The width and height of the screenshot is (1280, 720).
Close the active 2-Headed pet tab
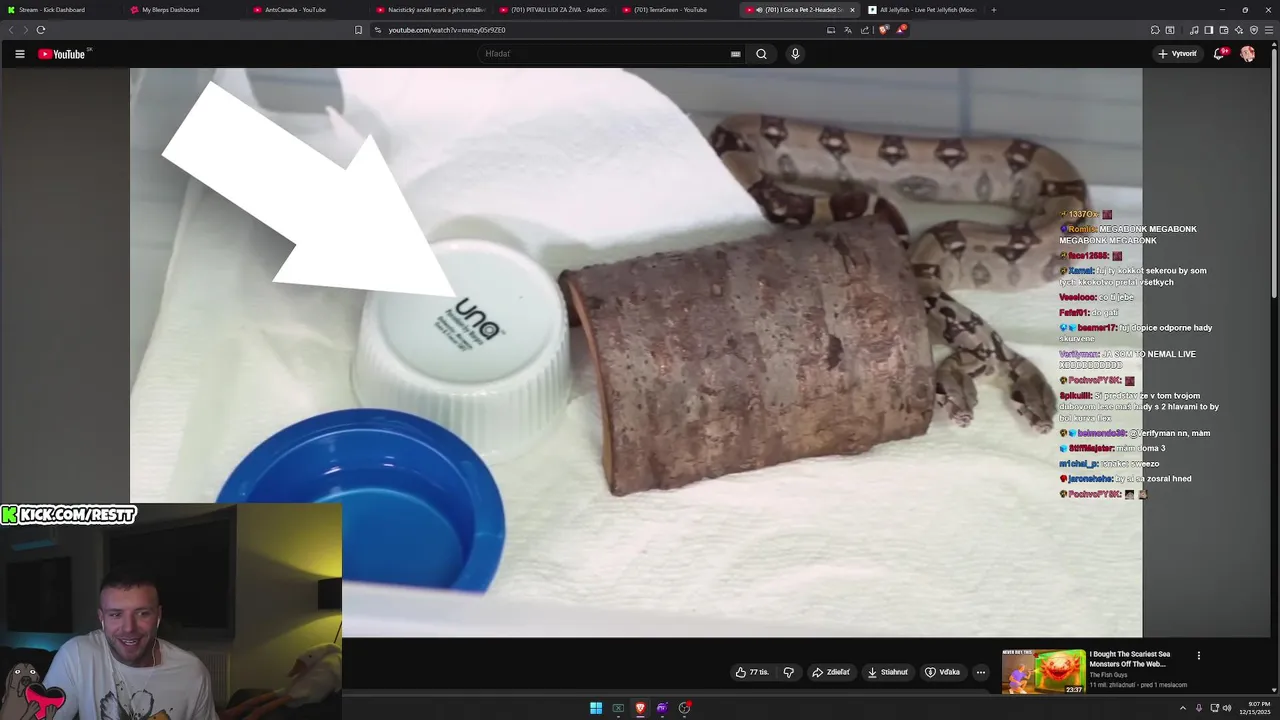coord(852,10)
